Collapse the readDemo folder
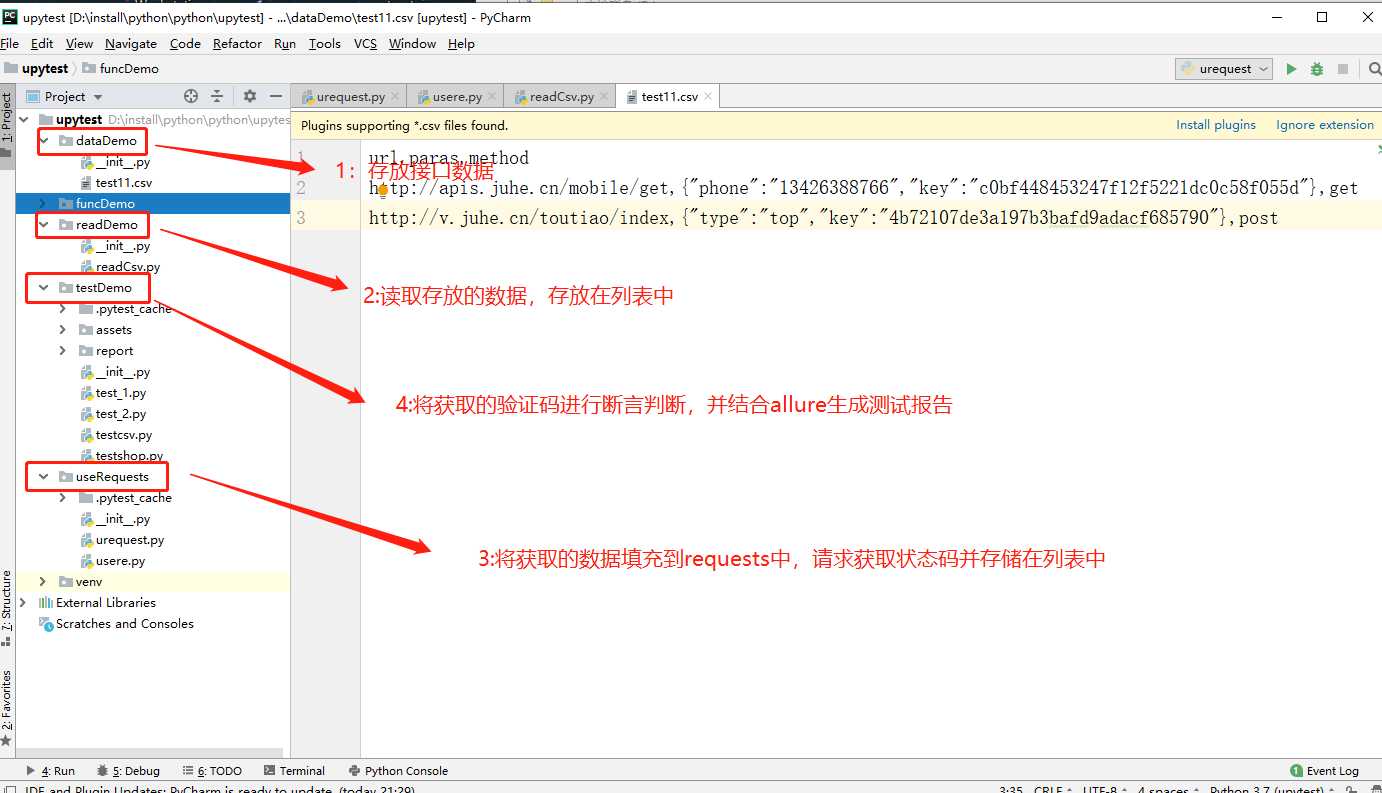1382x793 pixels. click(x=44, y=225)
